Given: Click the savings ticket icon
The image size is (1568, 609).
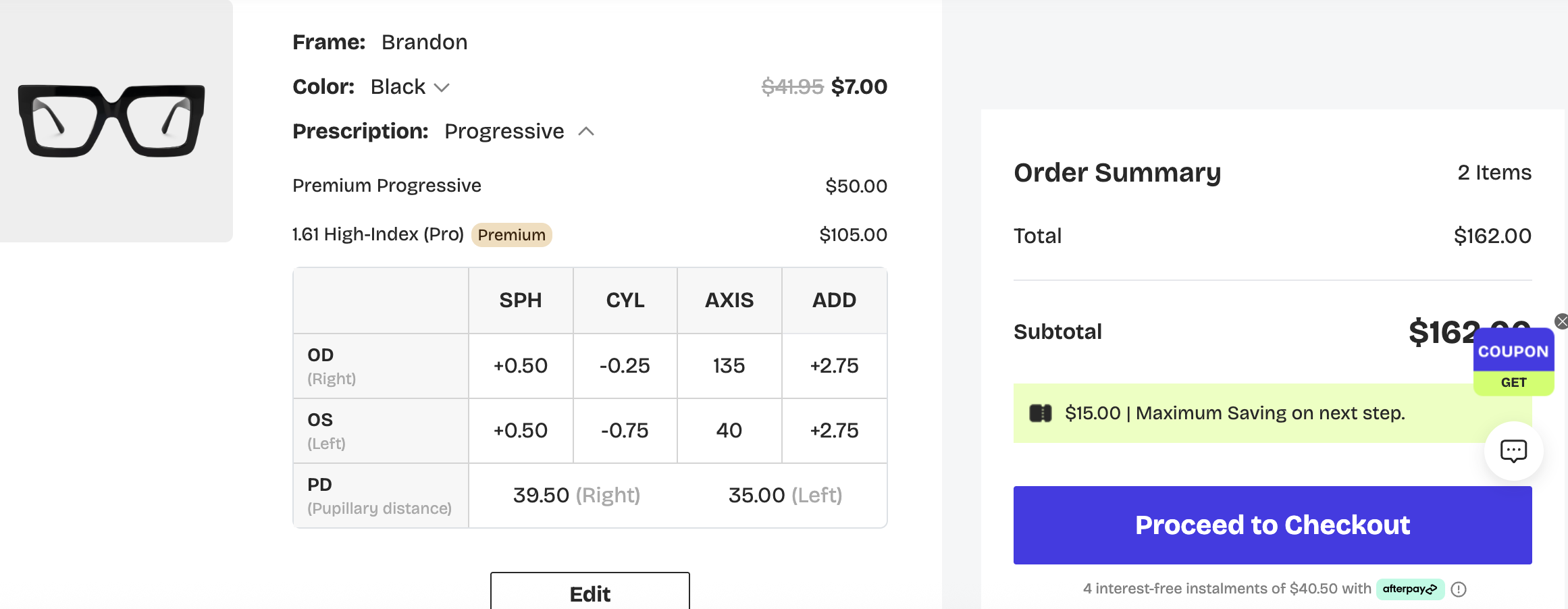Looking at the screenshot, I should pos(1040,413).
